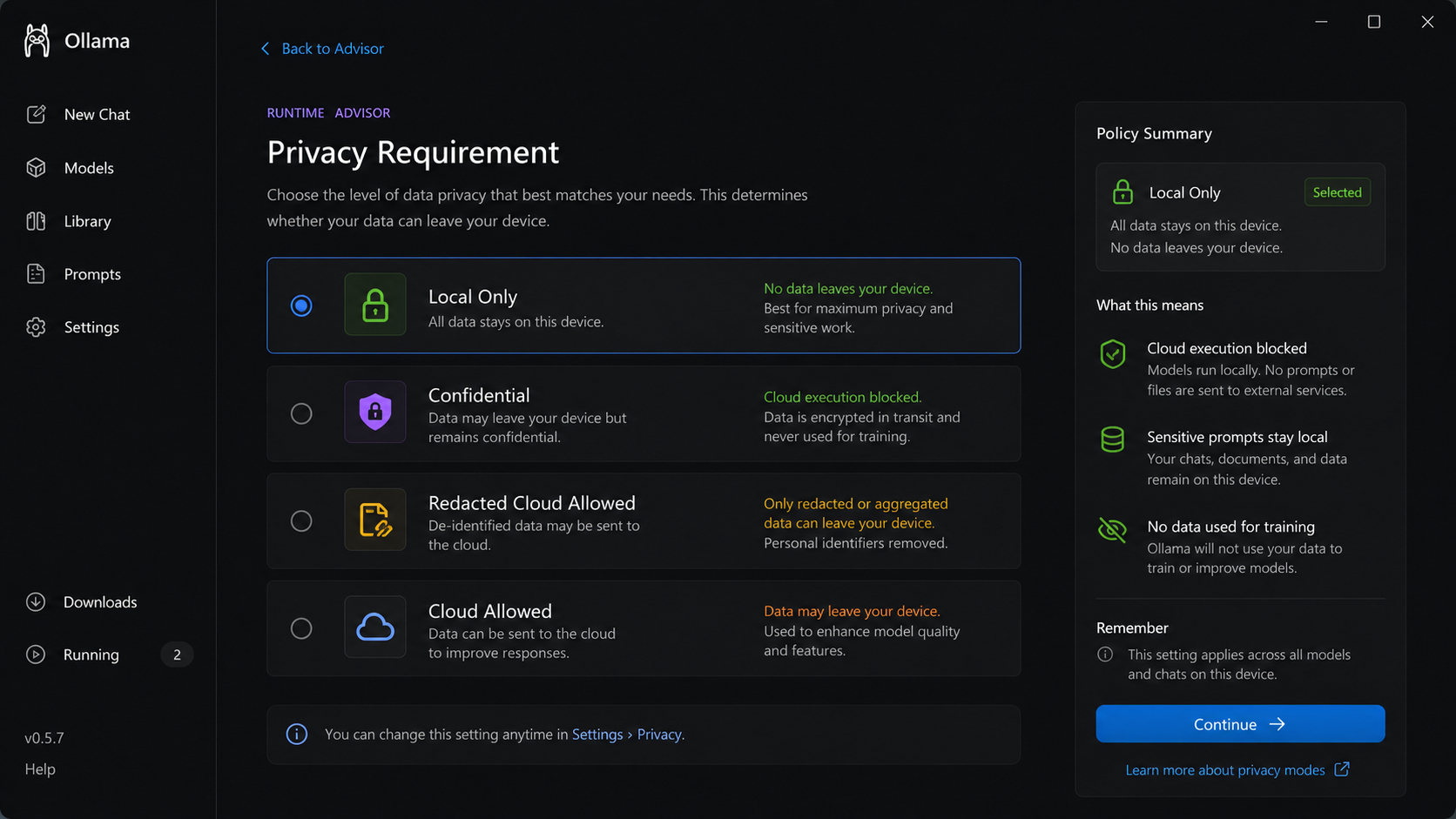Click the arrow icon in Continue button
Image resolution: width=1456 pixels, height=819 pixels.
click(1277, 724)
